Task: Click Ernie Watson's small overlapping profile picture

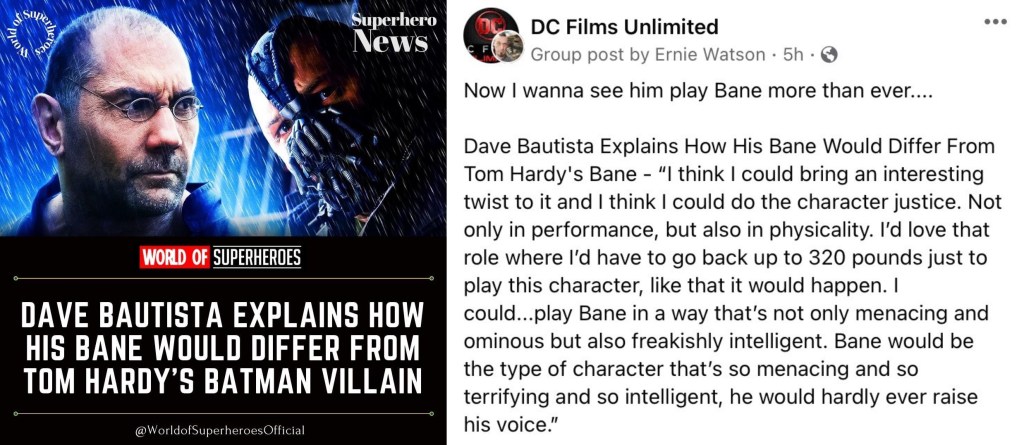Action: (x=507, y=46)
